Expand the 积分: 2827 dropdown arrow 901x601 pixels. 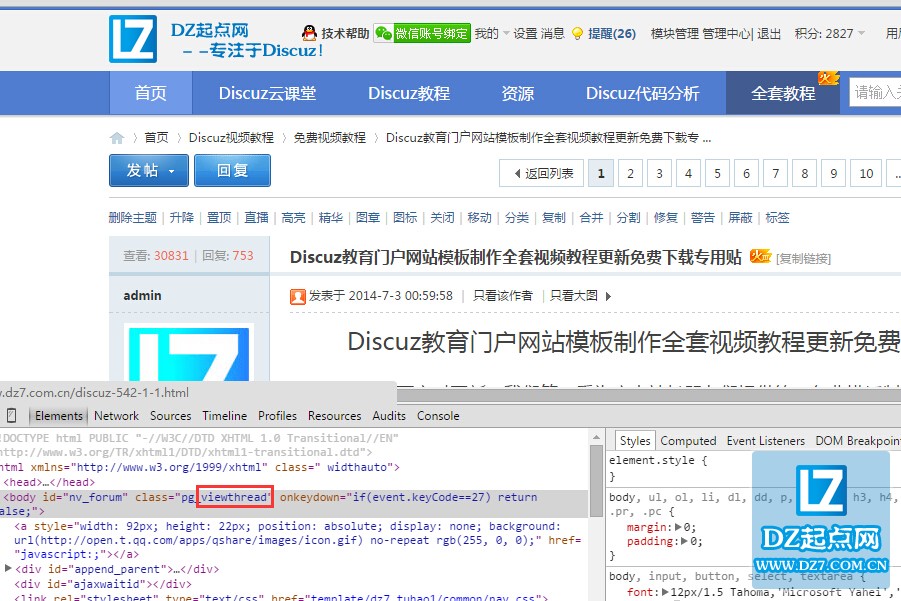click(x=861, y=33)
